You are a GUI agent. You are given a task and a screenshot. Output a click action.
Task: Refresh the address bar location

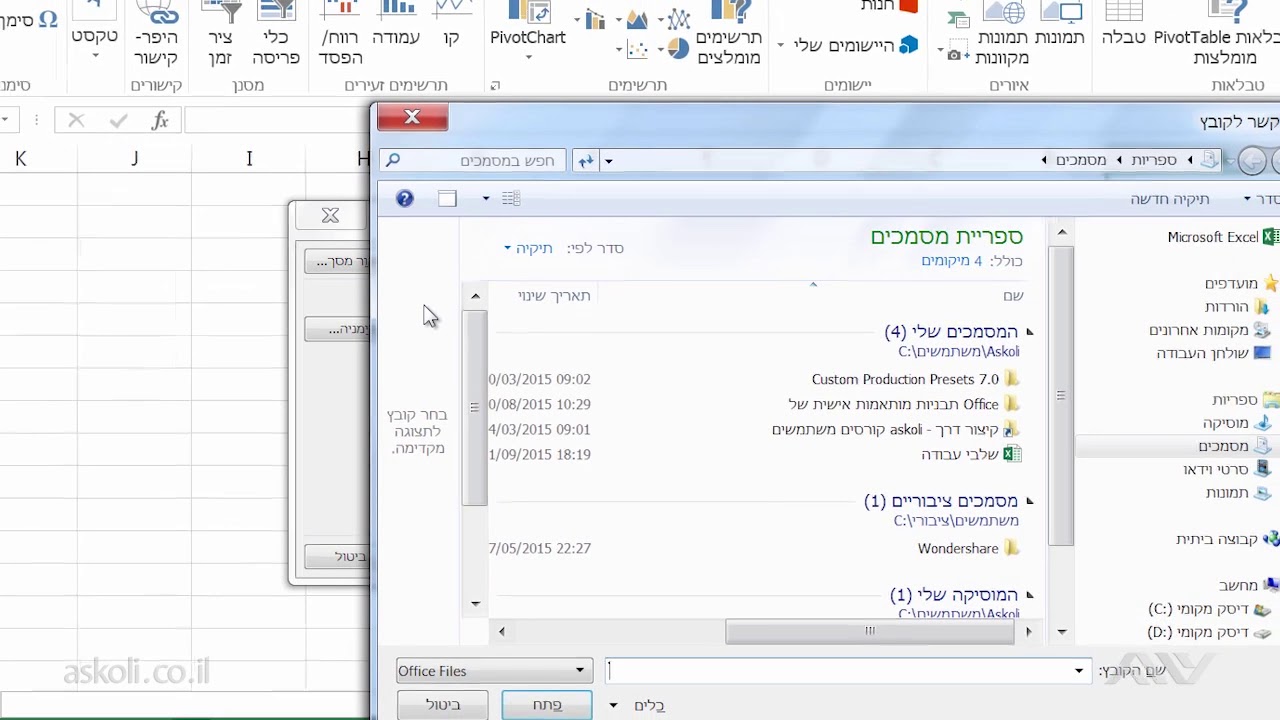[x=586, y=160]
